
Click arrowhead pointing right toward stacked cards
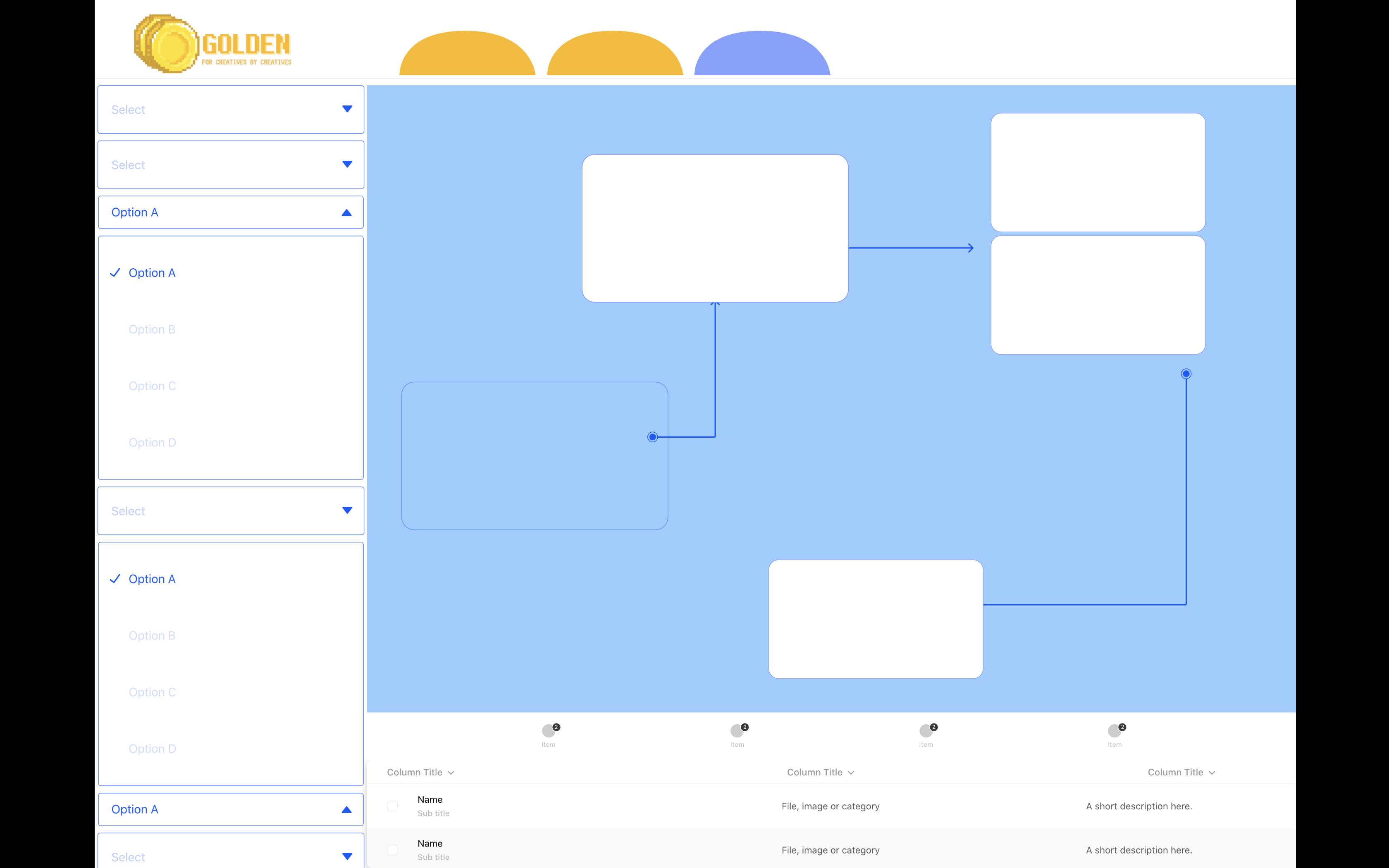(x=970, y=248)
